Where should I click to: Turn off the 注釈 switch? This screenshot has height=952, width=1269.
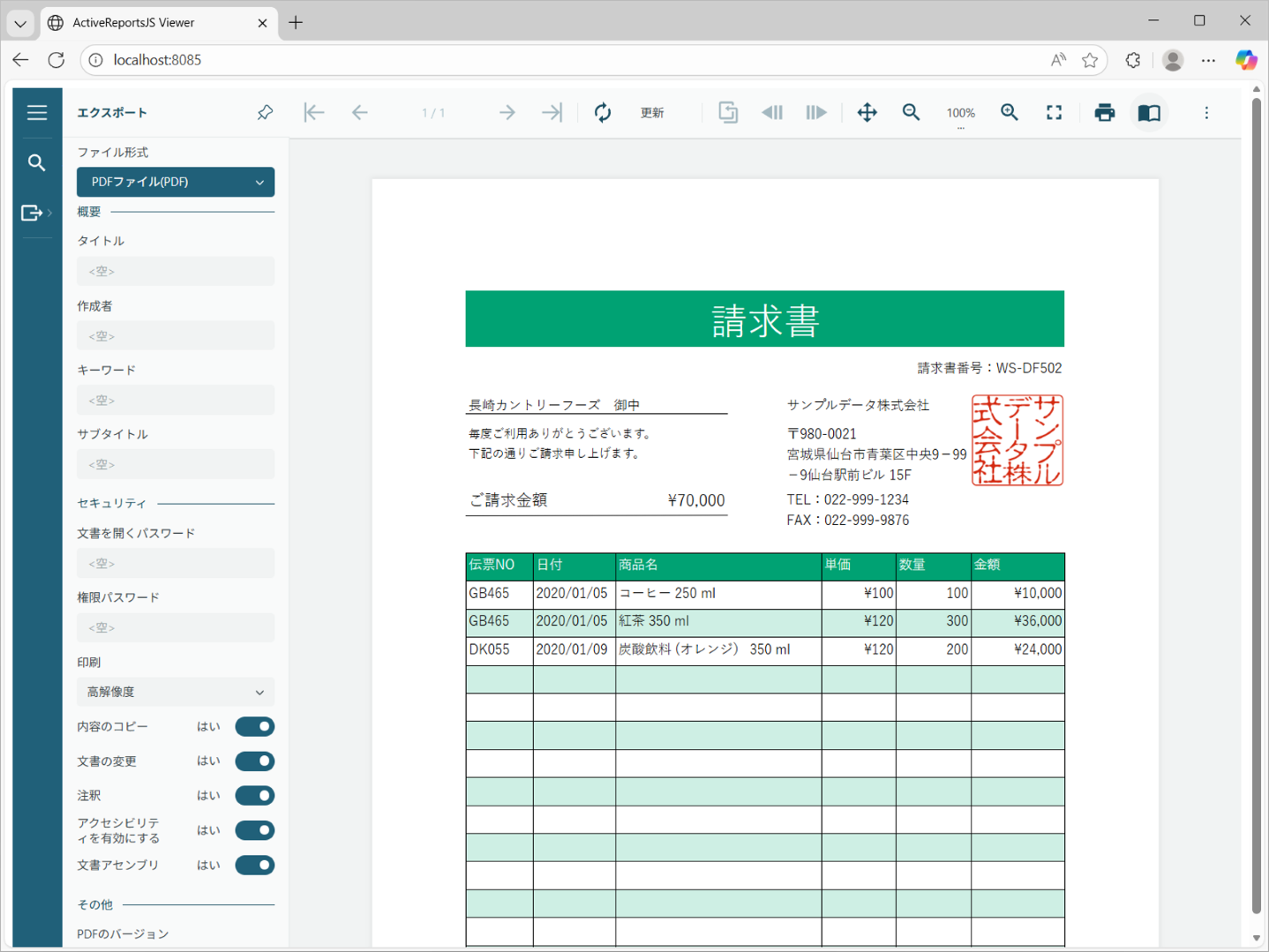tap(254, 796)
